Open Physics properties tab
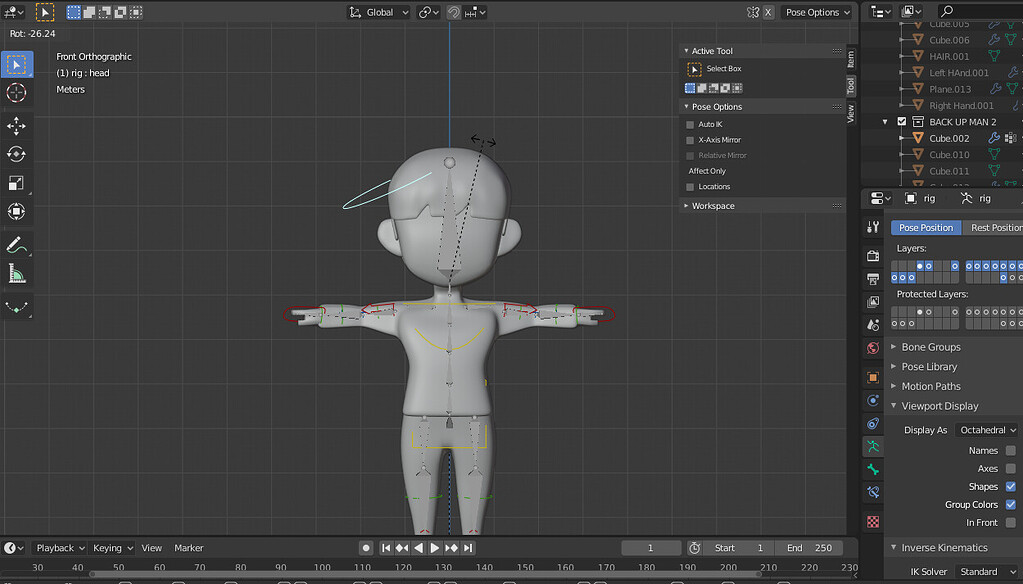Screen dimensions: 1023x584 click(x=873, y=400)
